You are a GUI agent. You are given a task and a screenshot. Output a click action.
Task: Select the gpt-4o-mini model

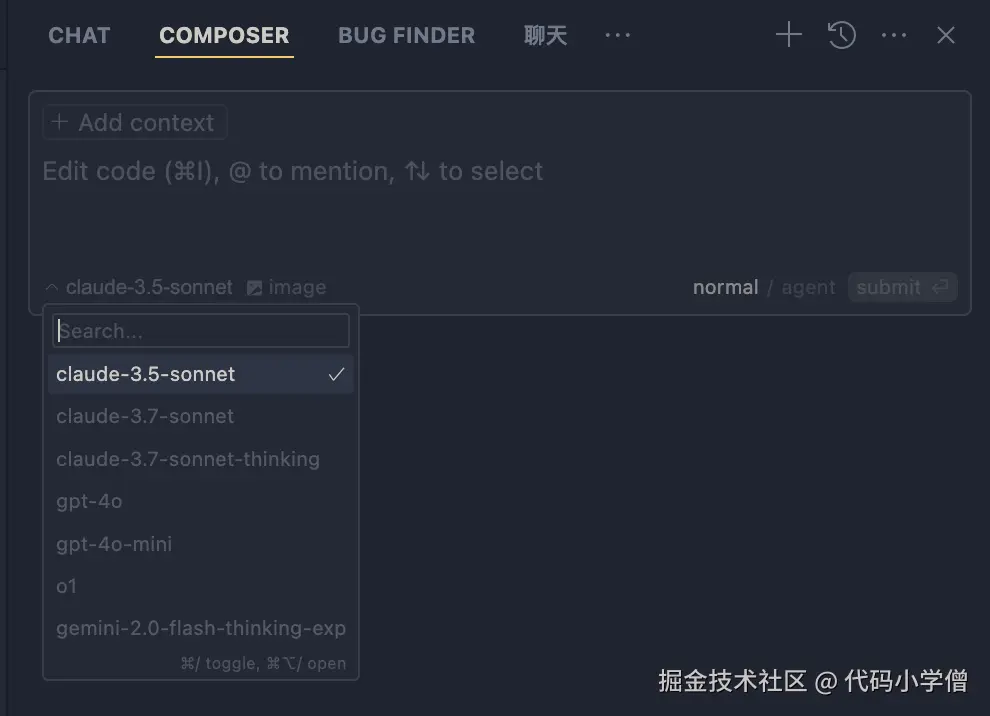[x=114, y=544]
